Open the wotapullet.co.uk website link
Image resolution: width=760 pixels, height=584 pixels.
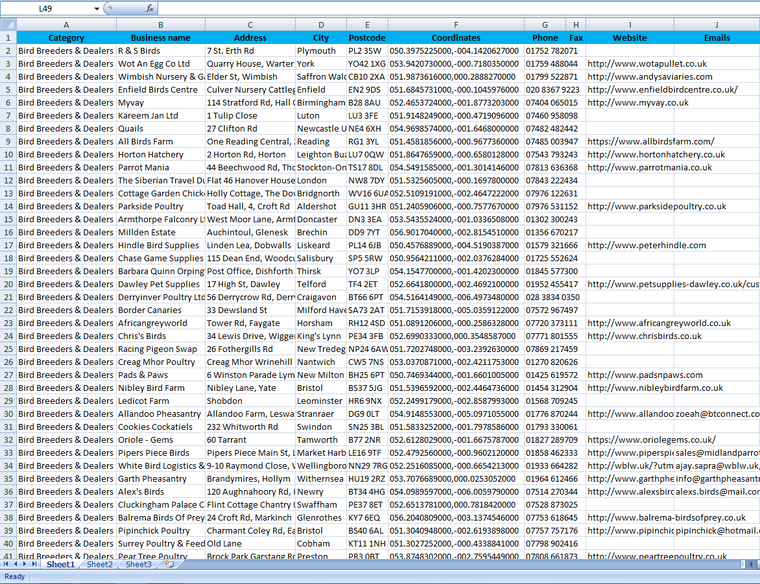[x=647, y=64]
